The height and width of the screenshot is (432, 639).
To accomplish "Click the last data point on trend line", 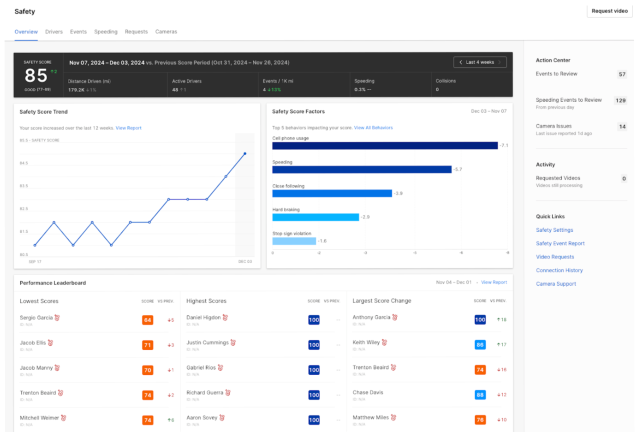I will click(x=245, y=153).
